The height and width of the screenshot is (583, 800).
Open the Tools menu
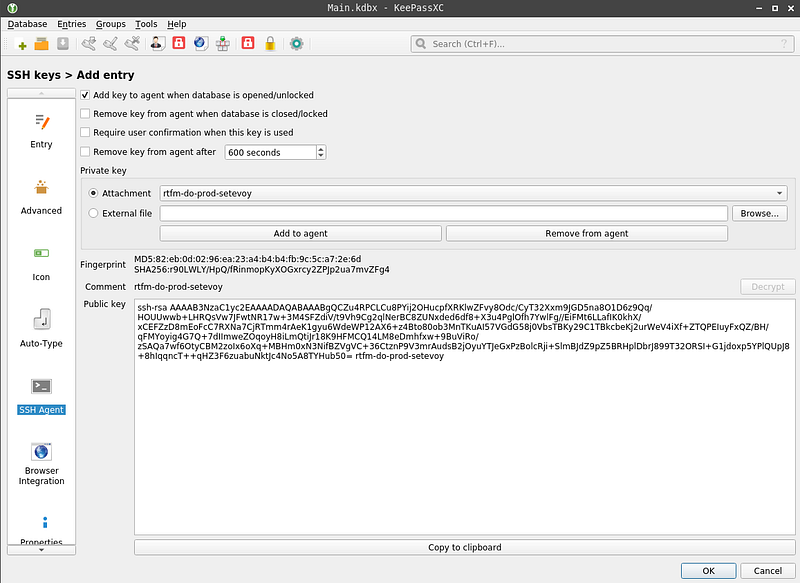pos(146,24)
